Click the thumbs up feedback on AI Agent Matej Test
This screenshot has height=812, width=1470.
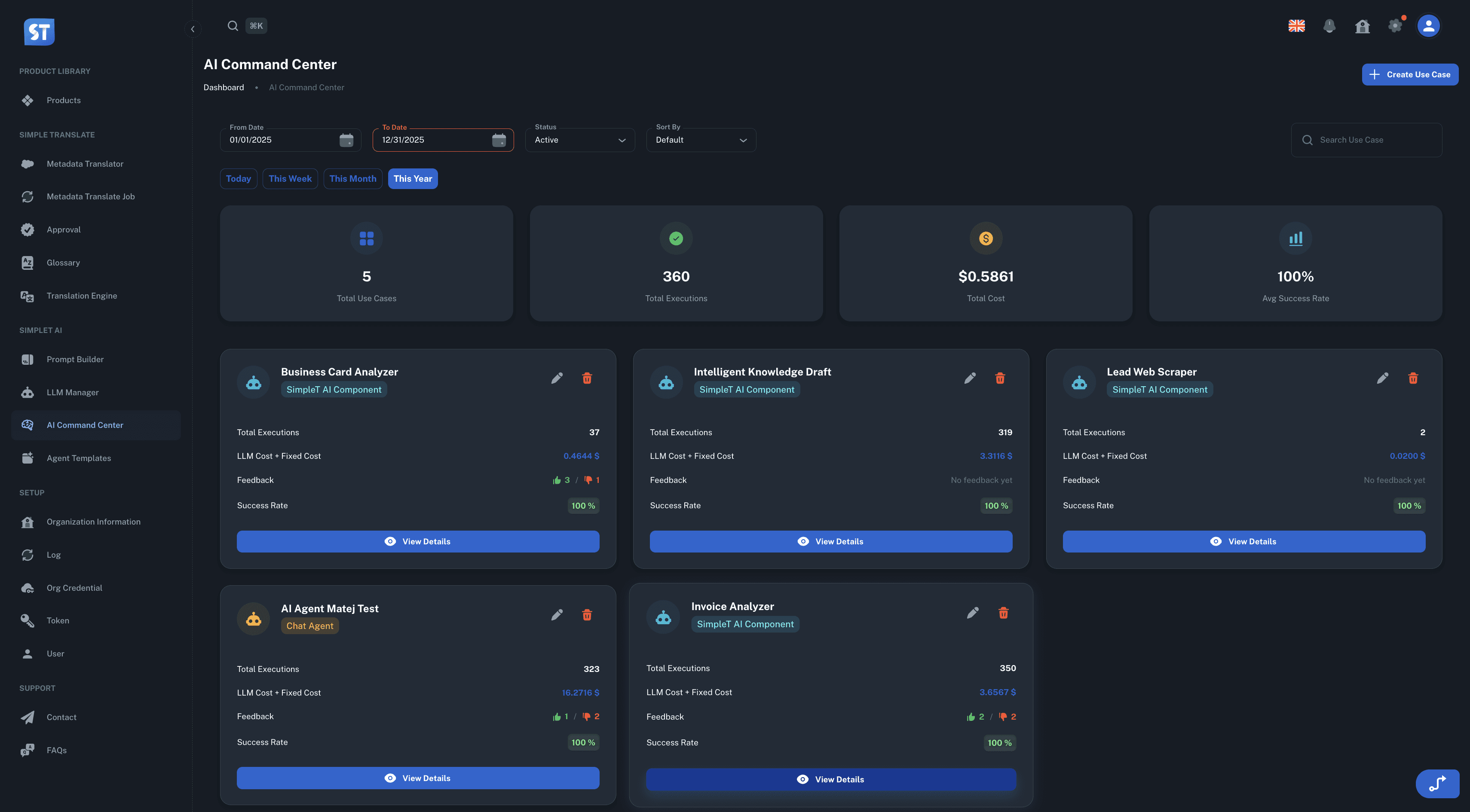tap(556, 716)
